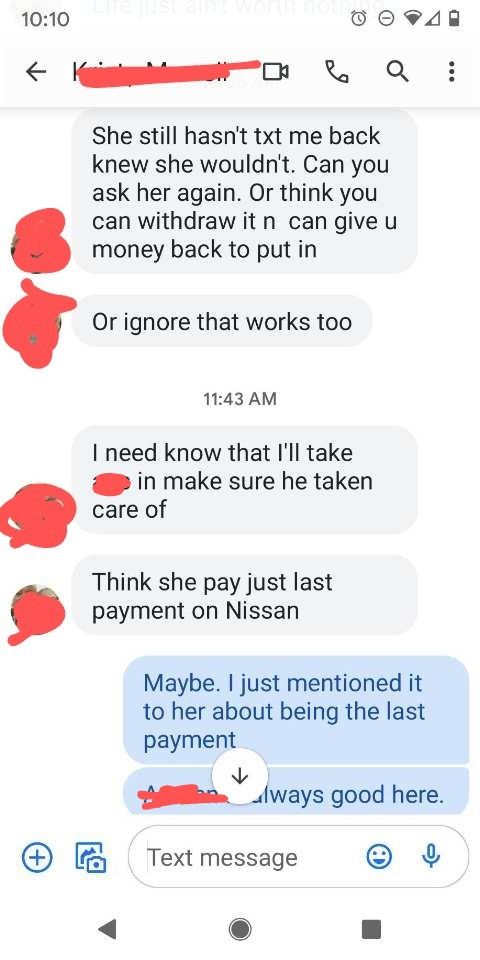480x960 pixels.
Task: Select the "Or ignore that works too" message
Action: pyautogui.click(x=222, y=321)
